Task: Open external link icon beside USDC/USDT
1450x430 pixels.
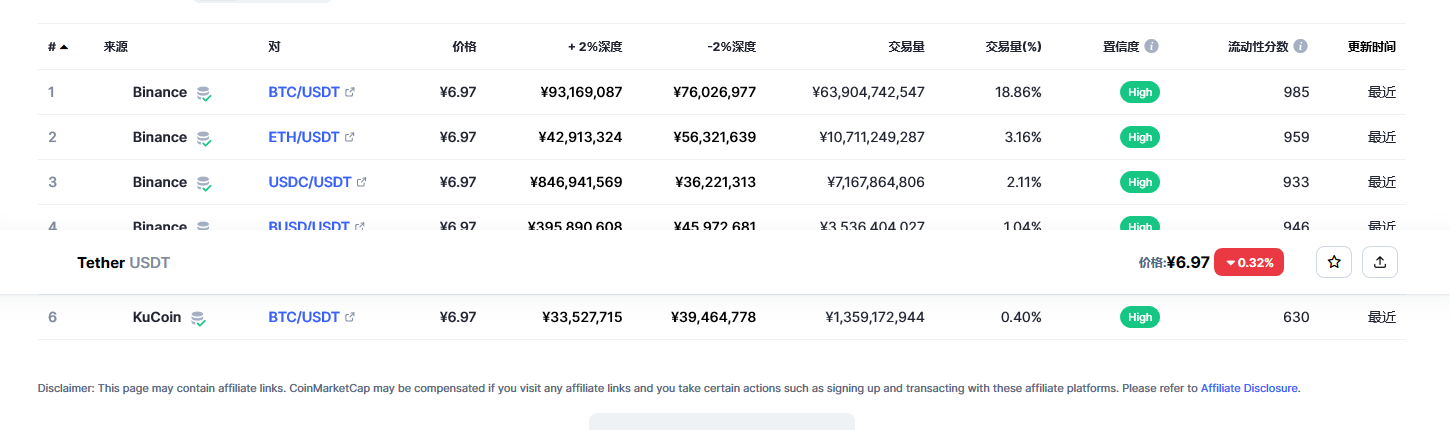Action: tap(362, 182)
